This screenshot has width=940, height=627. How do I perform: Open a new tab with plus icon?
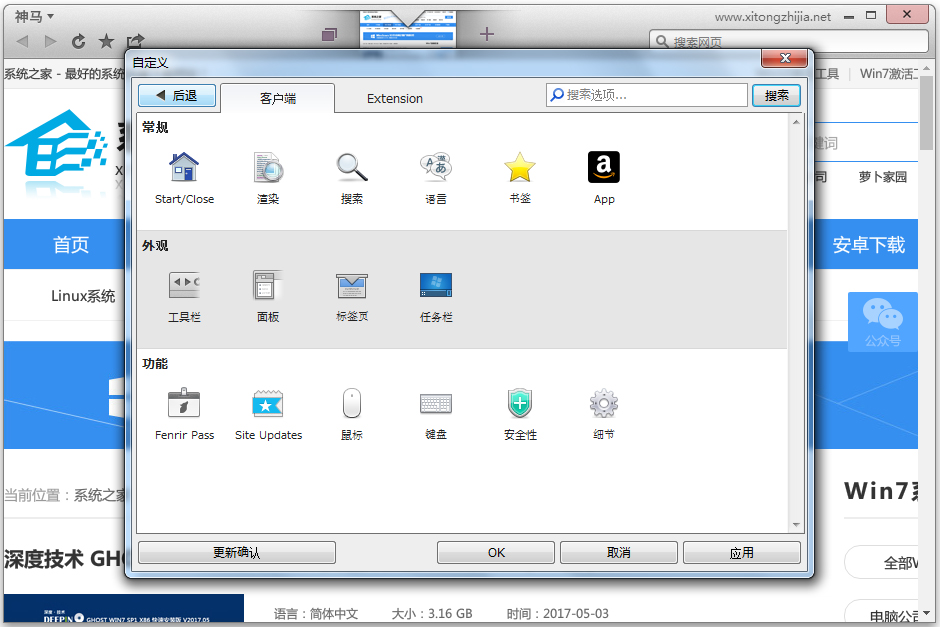tap(487, 34)
